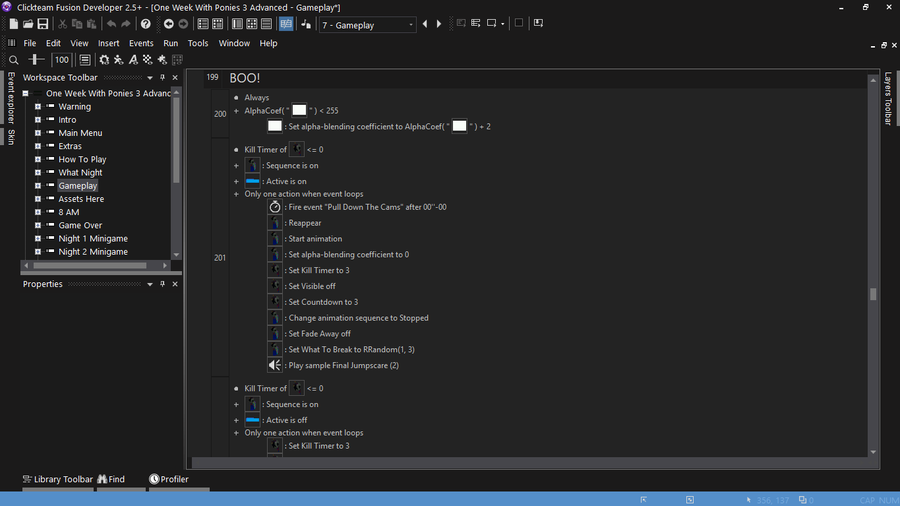
Task: Open the Profiler tab
Action: coord(169,479)
